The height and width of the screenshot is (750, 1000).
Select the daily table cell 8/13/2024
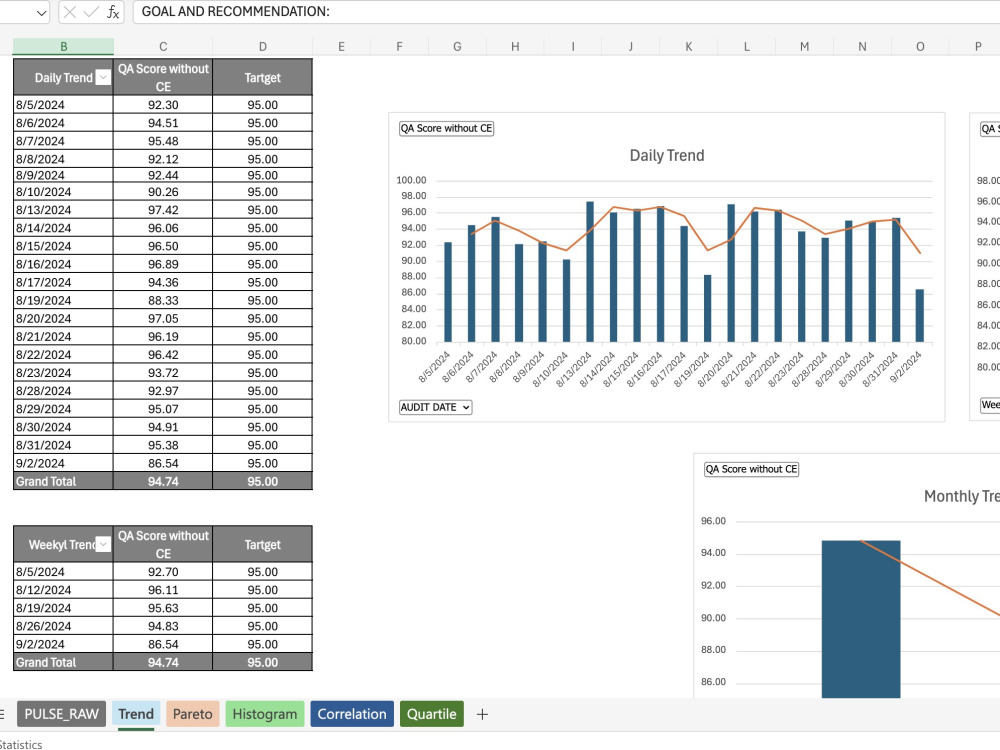(x=63, y=210)
